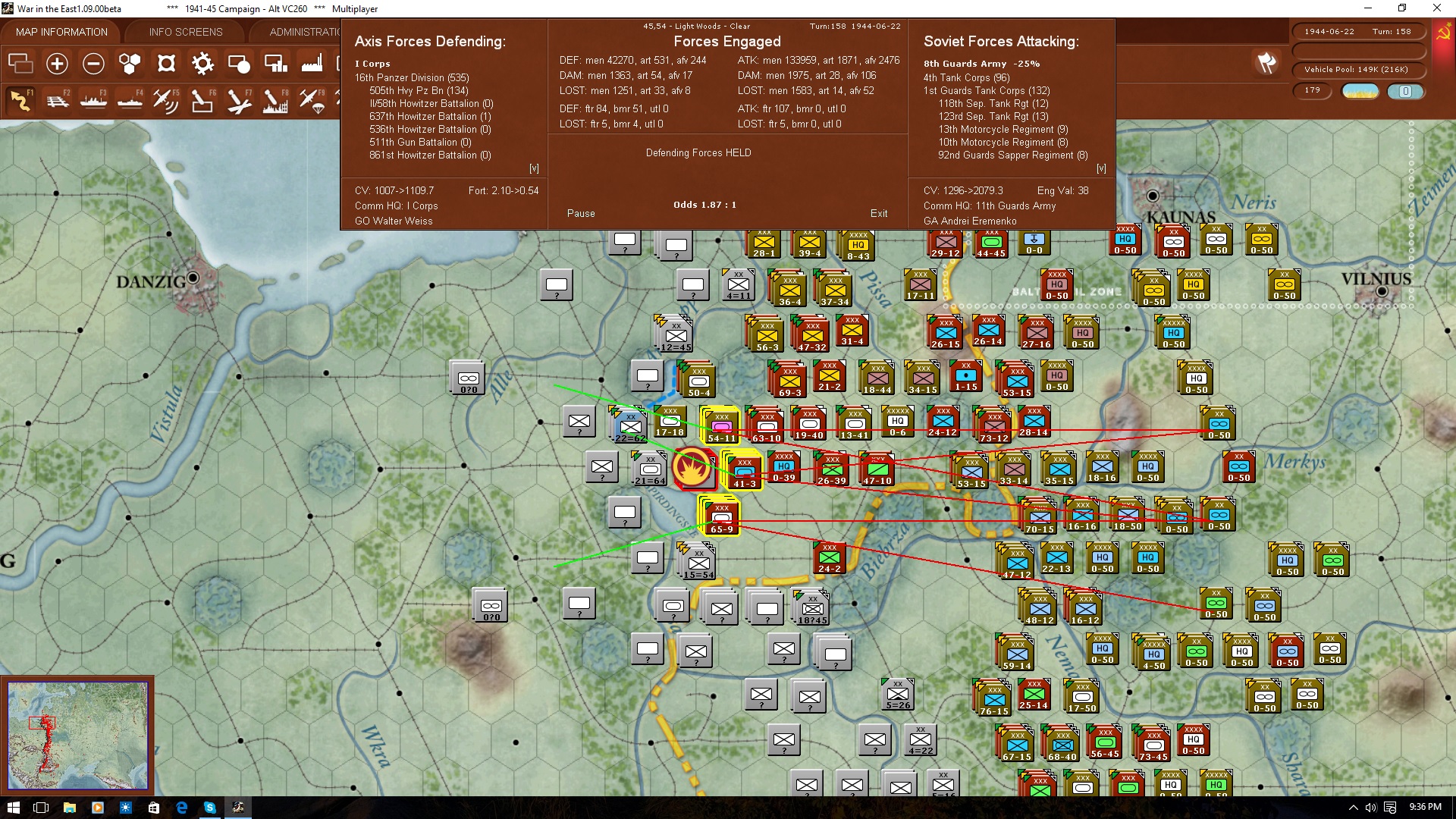Toggle the hex grid display icon
1456x819 pixels.
pyautogui.click(x=130, y=64)
